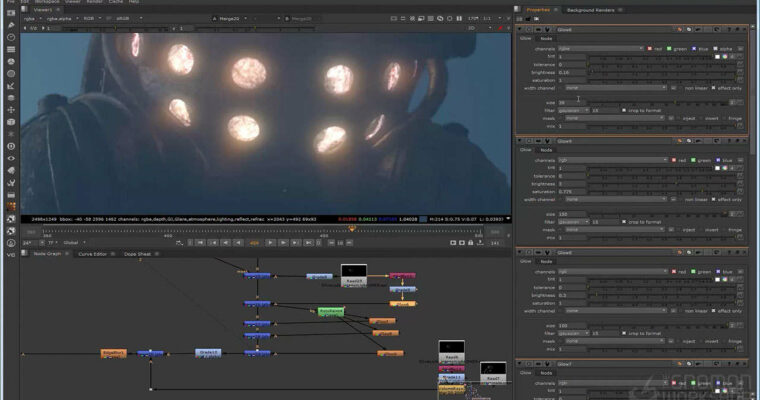Image resolution: width=760 pixels, height=400 pixels.
Task: Open the mask dropdown in the brightness 0.3 Glow
Action: pyautogui.click(x=617, y=341)
